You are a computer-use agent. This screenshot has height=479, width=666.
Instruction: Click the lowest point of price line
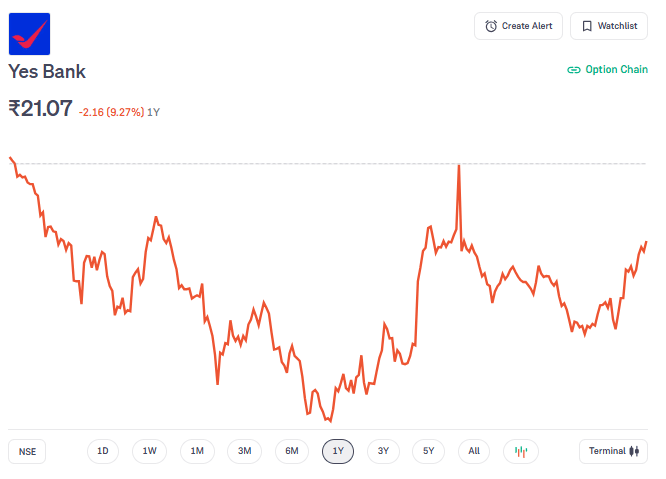pyautogui.click(x=330, y=421)
